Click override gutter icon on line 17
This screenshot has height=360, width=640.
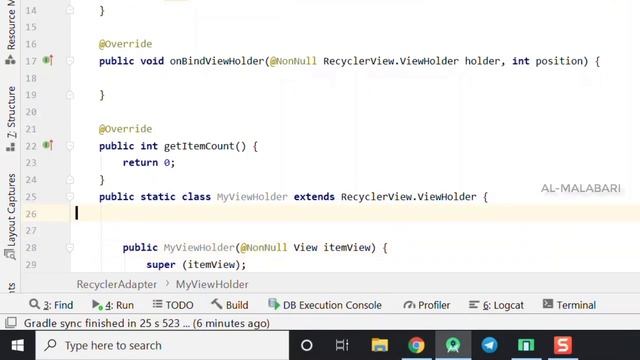pos(48,60)
